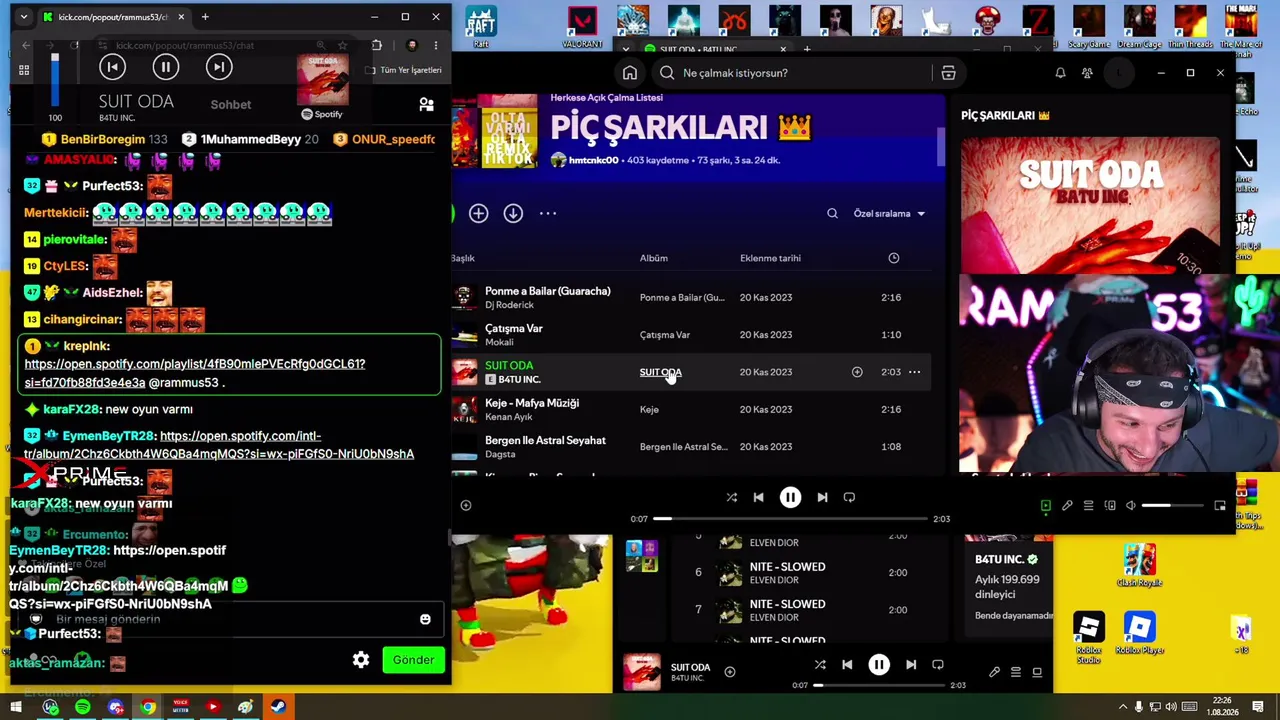The image size is (1280, 720).
Task: Select the Sohbet tab in Kick chat
Action: 231,105
